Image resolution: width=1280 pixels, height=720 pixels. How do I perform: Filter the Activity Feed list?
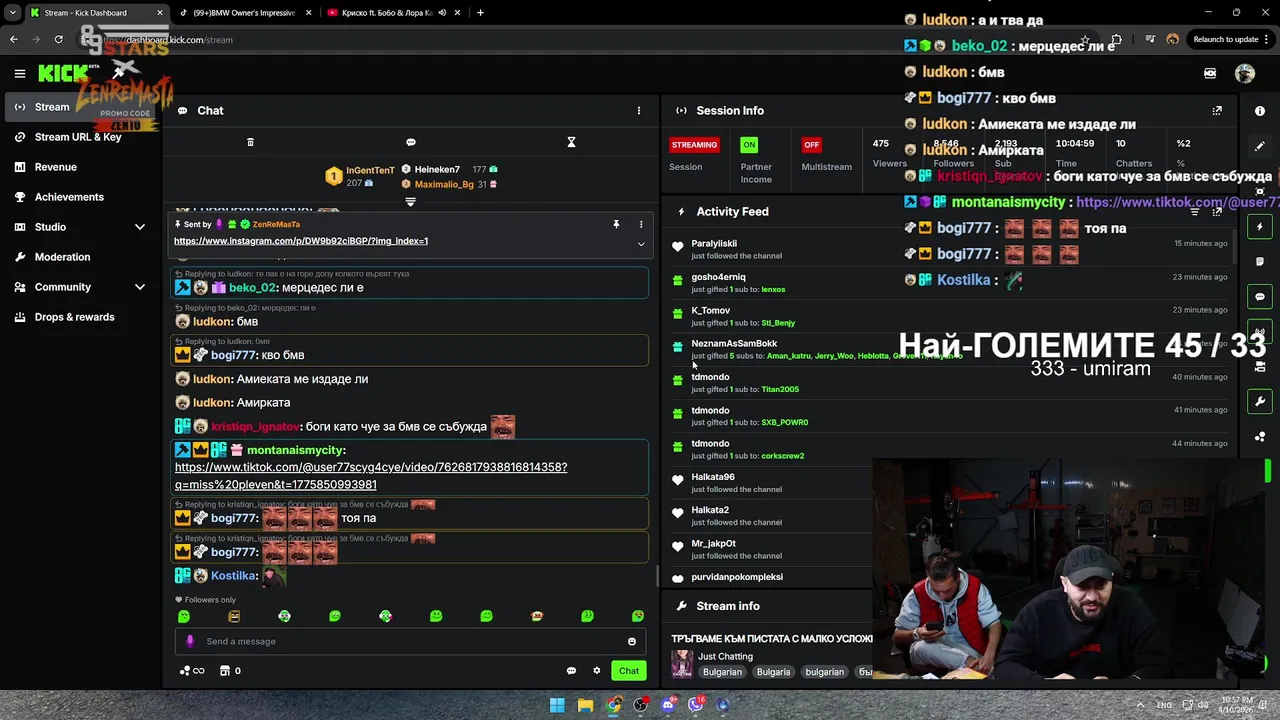pos(1195,212)
